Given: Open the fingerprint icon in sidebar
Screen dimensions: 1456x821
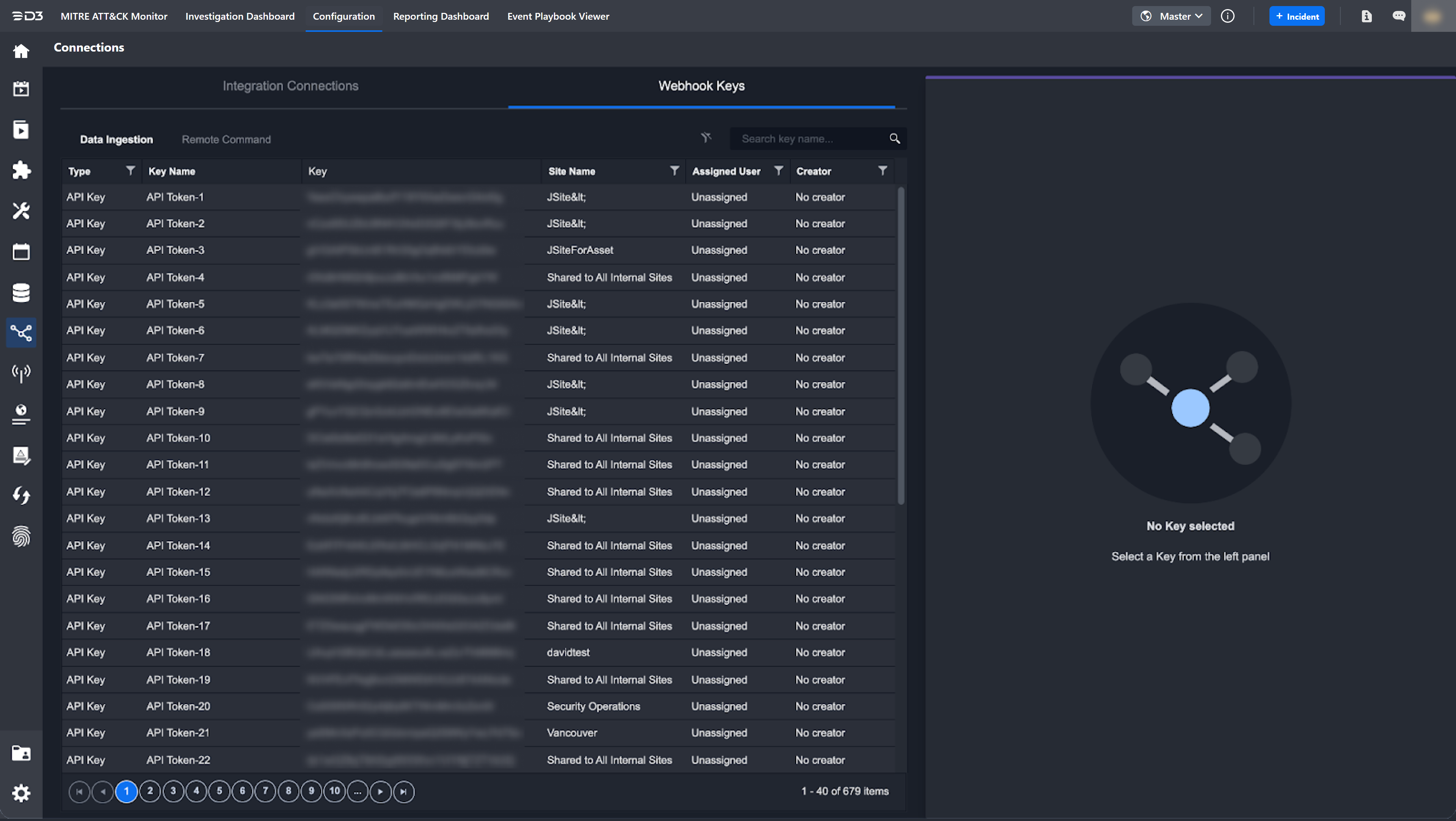Looking at the screenshot, I should tap(21, 536).
